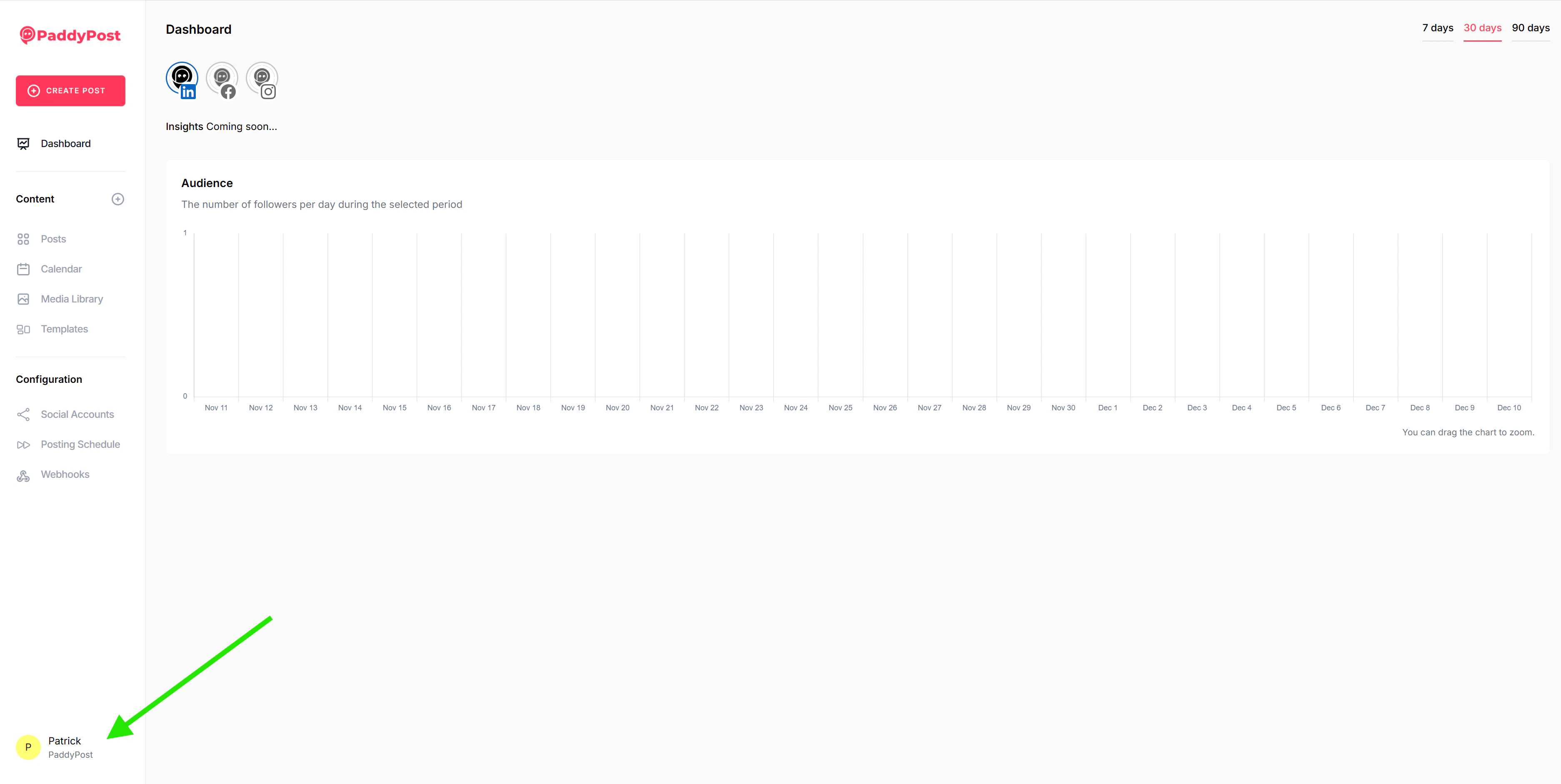Click the PaddyPost logo

(70, 36)
